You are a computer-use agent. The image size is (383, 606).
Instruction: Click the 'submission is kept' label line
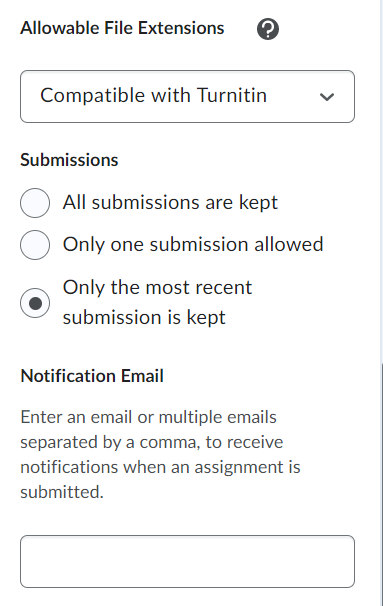pyautogui.click(x=144, y=317)
